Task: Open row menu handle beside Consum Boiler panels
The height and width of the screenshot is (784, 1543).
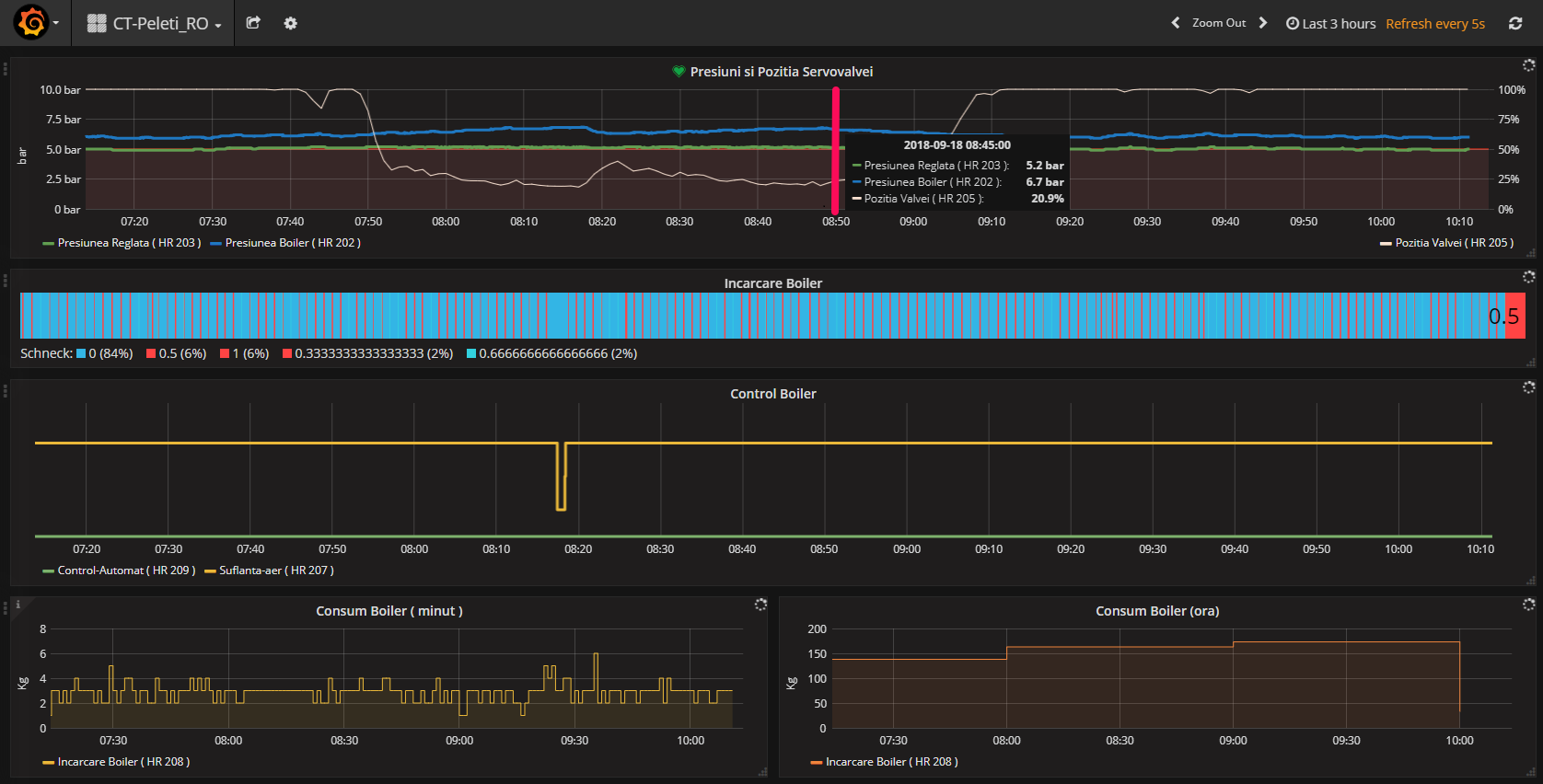Action: [x=5, y=608]
